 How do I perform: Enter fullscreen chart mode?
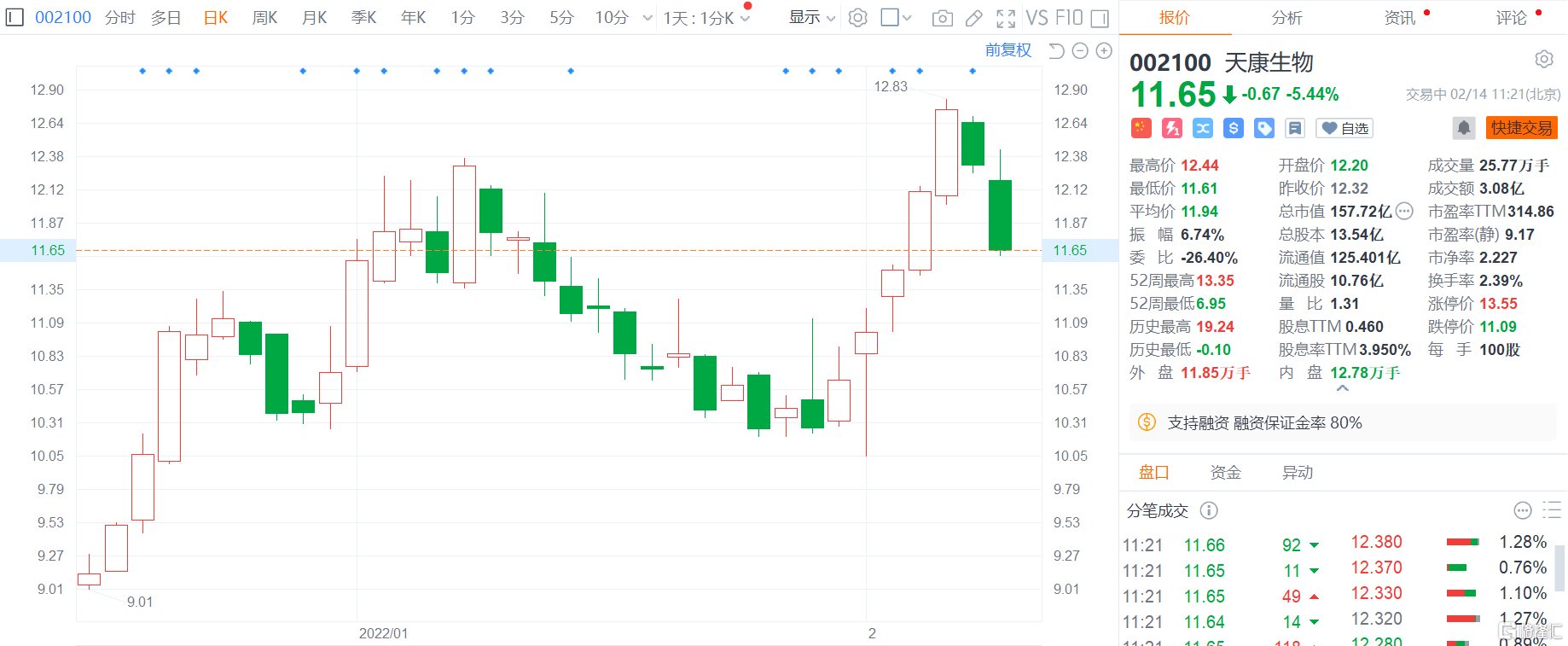(x=1006, y=18)
